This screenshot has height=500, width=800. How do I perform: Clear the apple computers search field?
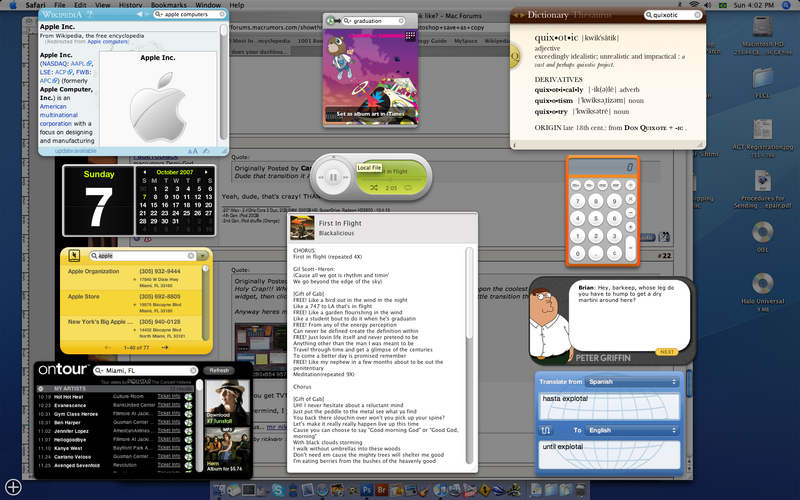[222, 14]
